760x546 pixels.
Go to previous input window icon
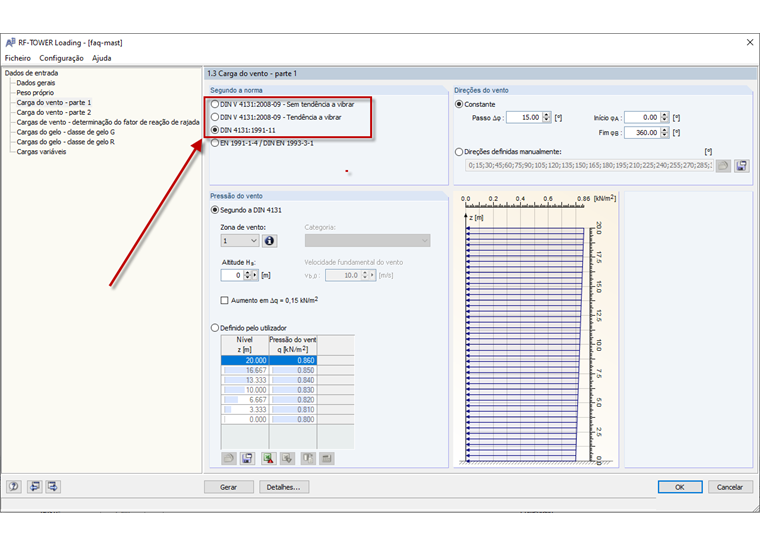(34, 486)
